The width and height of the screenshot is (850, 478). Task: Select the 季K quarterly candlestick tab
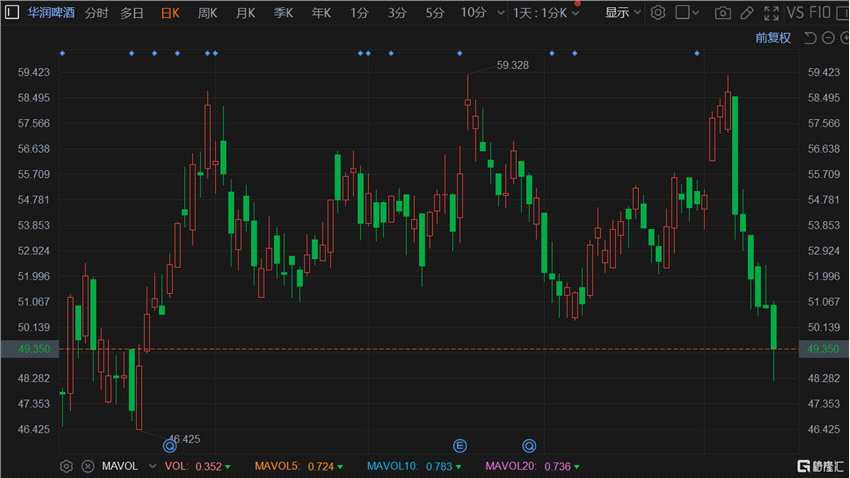(284, 13)
